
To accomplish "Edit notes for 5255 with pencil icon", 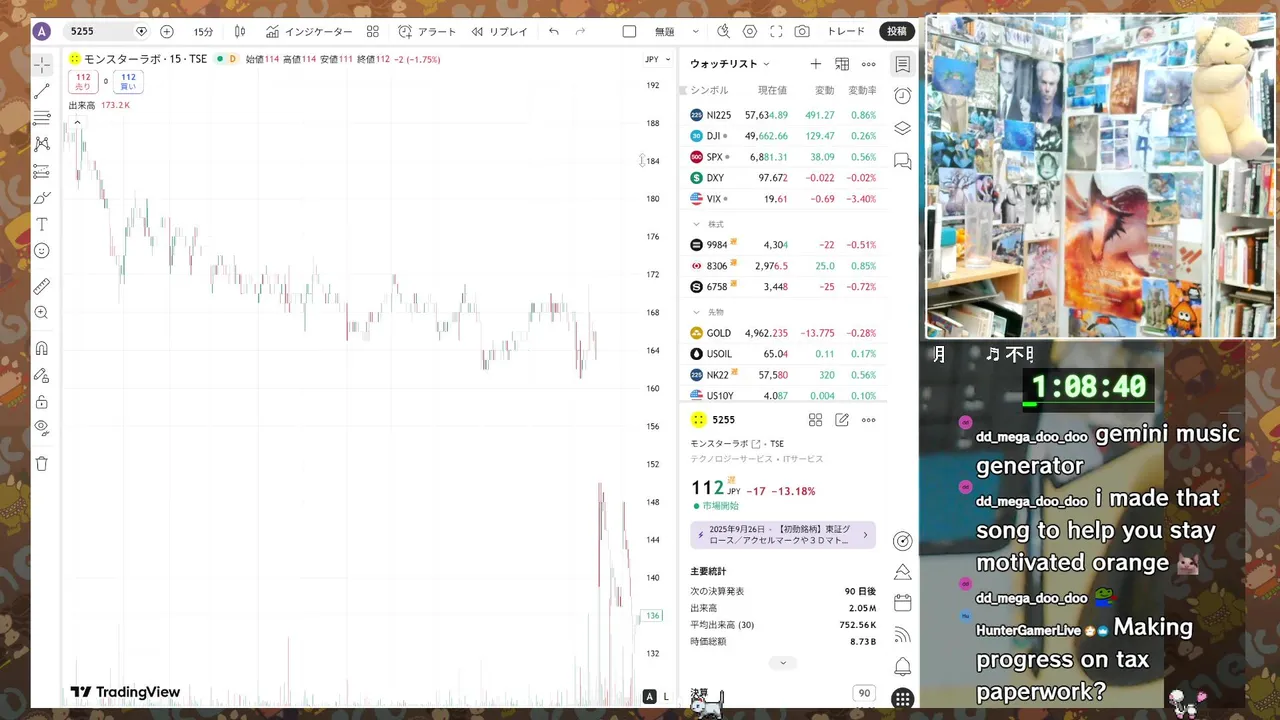I will 842,420.
